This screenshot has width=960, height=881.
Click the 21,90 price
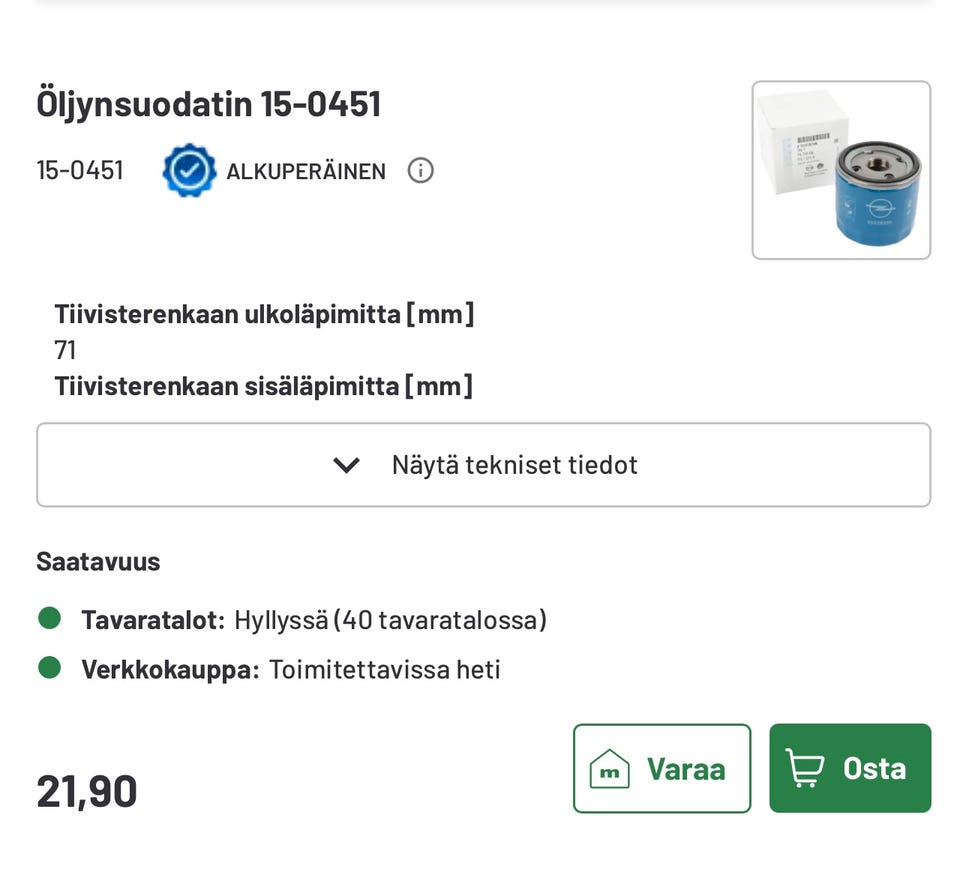(x=87, y=791)
